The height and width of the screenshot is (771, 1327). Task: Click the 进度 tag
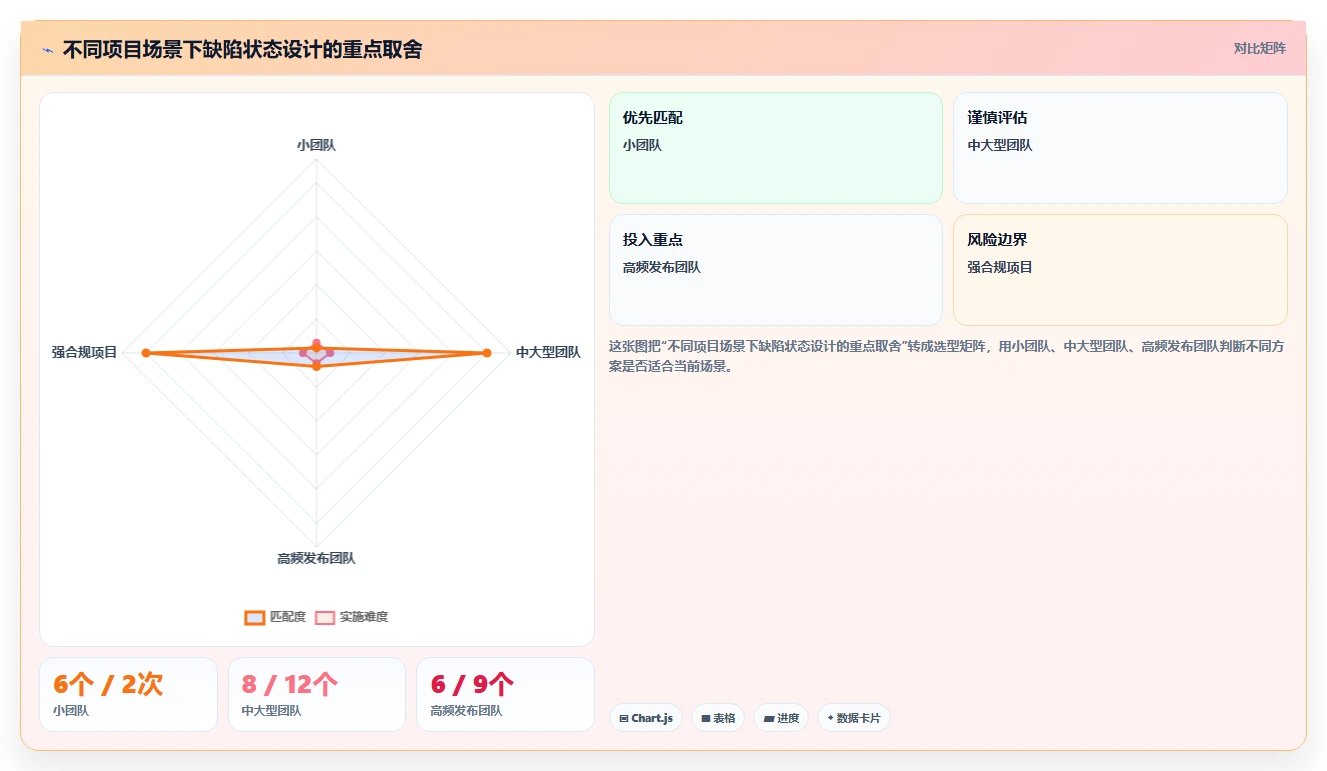tap(781, 718)
